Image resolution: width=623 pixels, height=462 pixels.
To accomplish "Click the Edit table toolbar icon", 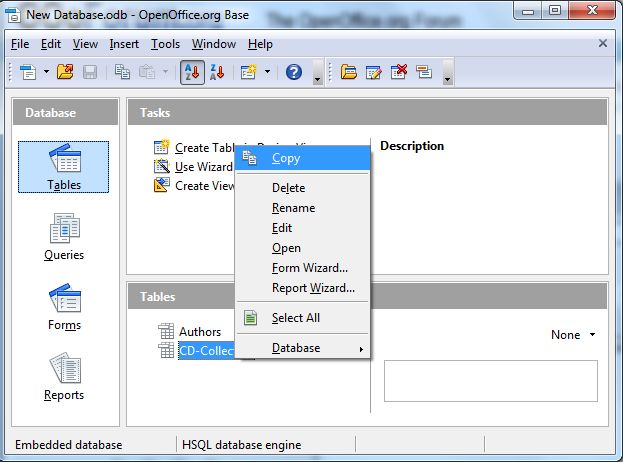I will pyautogui.click(x=374, y=72).
